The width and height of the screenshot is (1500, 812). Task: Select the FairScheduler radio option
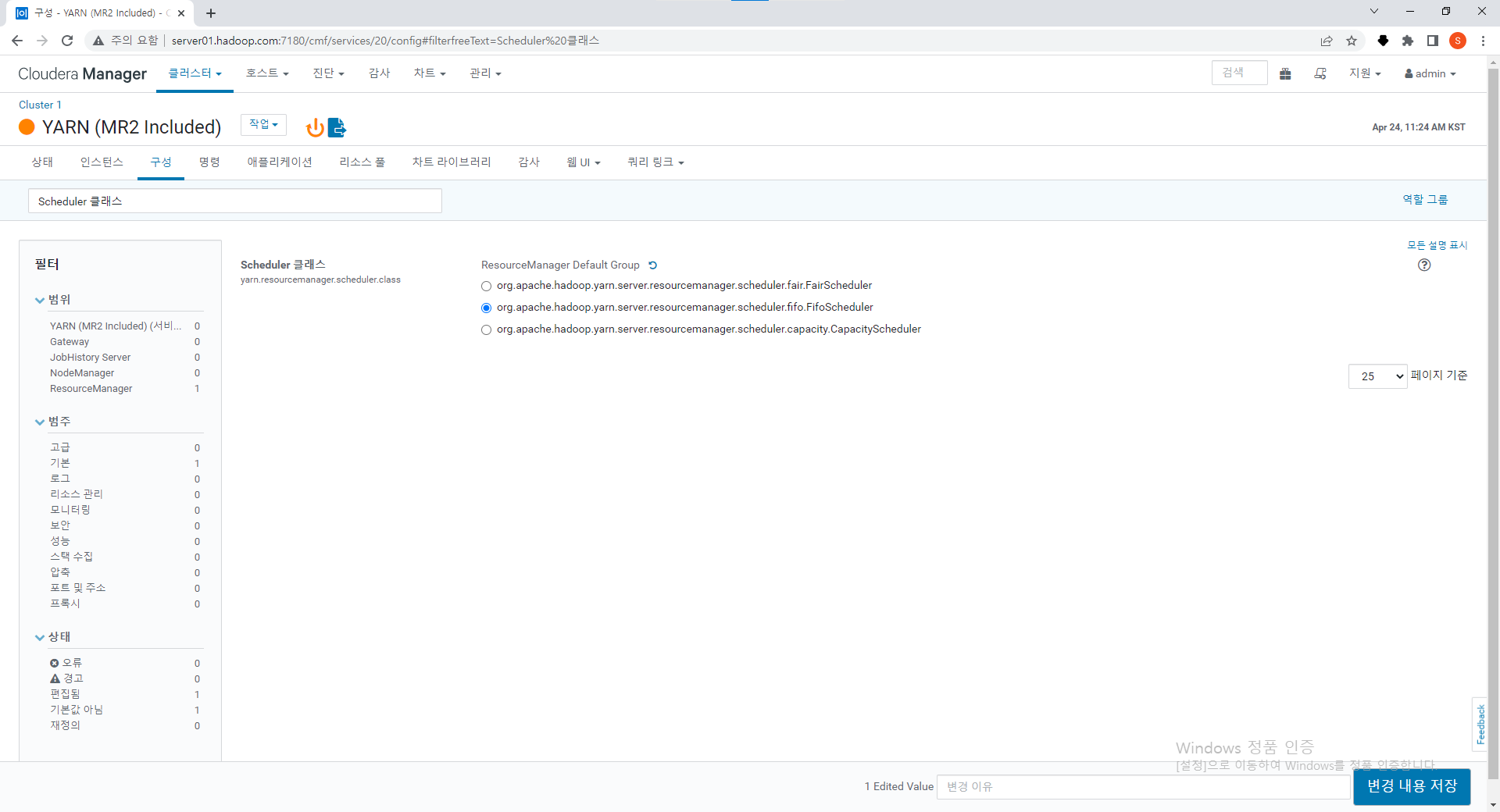click(x=487, y=287)
